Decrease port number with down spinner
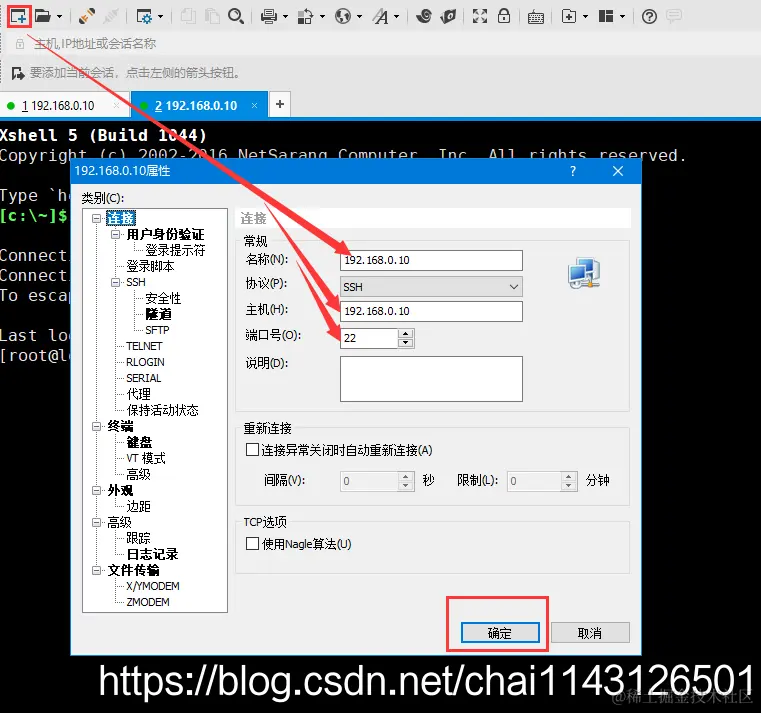Screen dimensions: 761x713 coord(405,343)
